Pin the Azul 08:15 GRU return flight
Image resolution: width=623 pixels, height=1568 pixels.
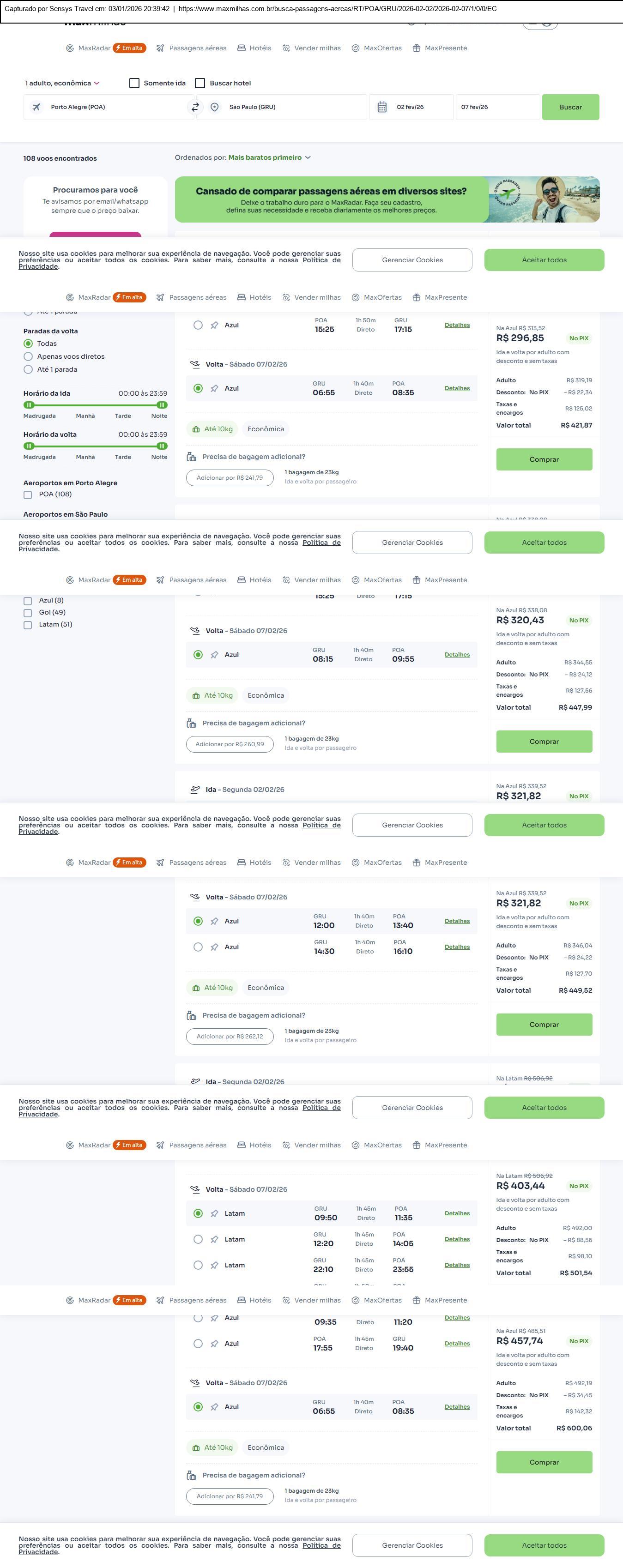coord(214,655)
